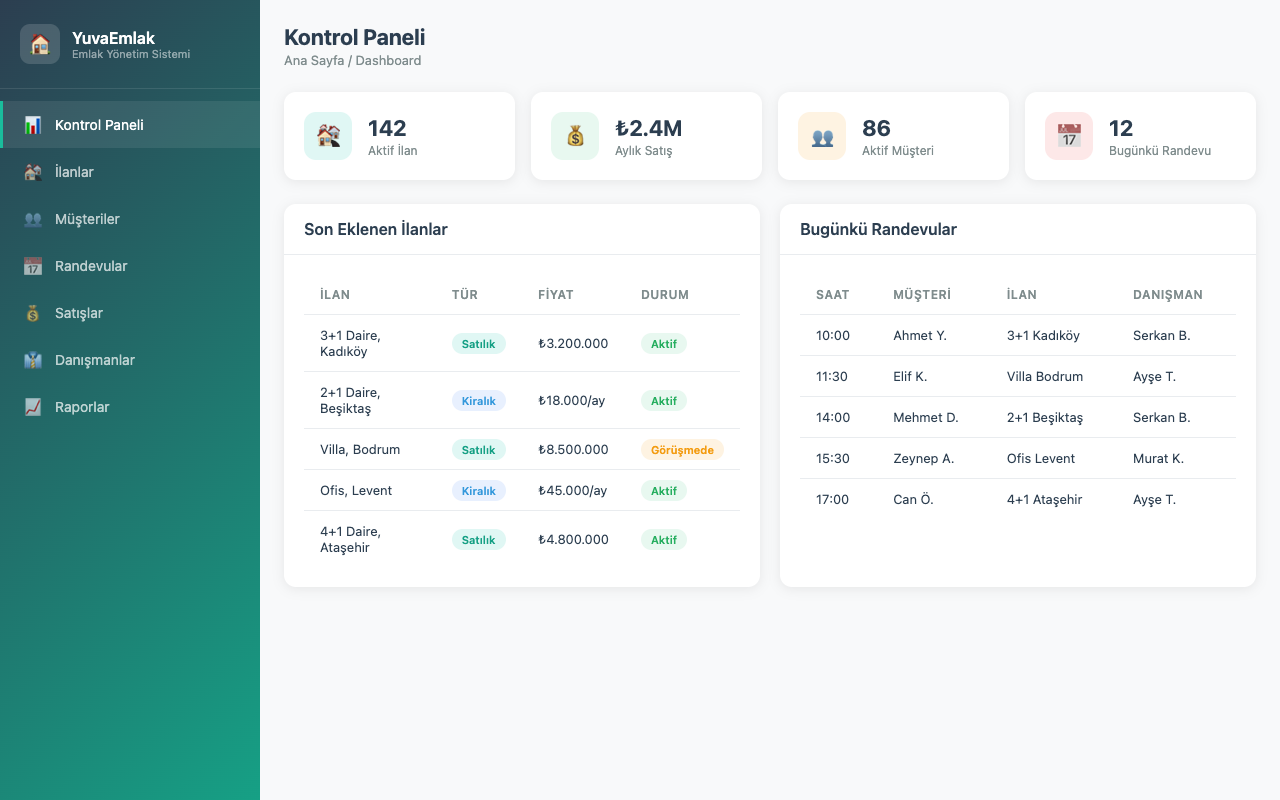Click the Görüşmede status badge

[682, 450]
